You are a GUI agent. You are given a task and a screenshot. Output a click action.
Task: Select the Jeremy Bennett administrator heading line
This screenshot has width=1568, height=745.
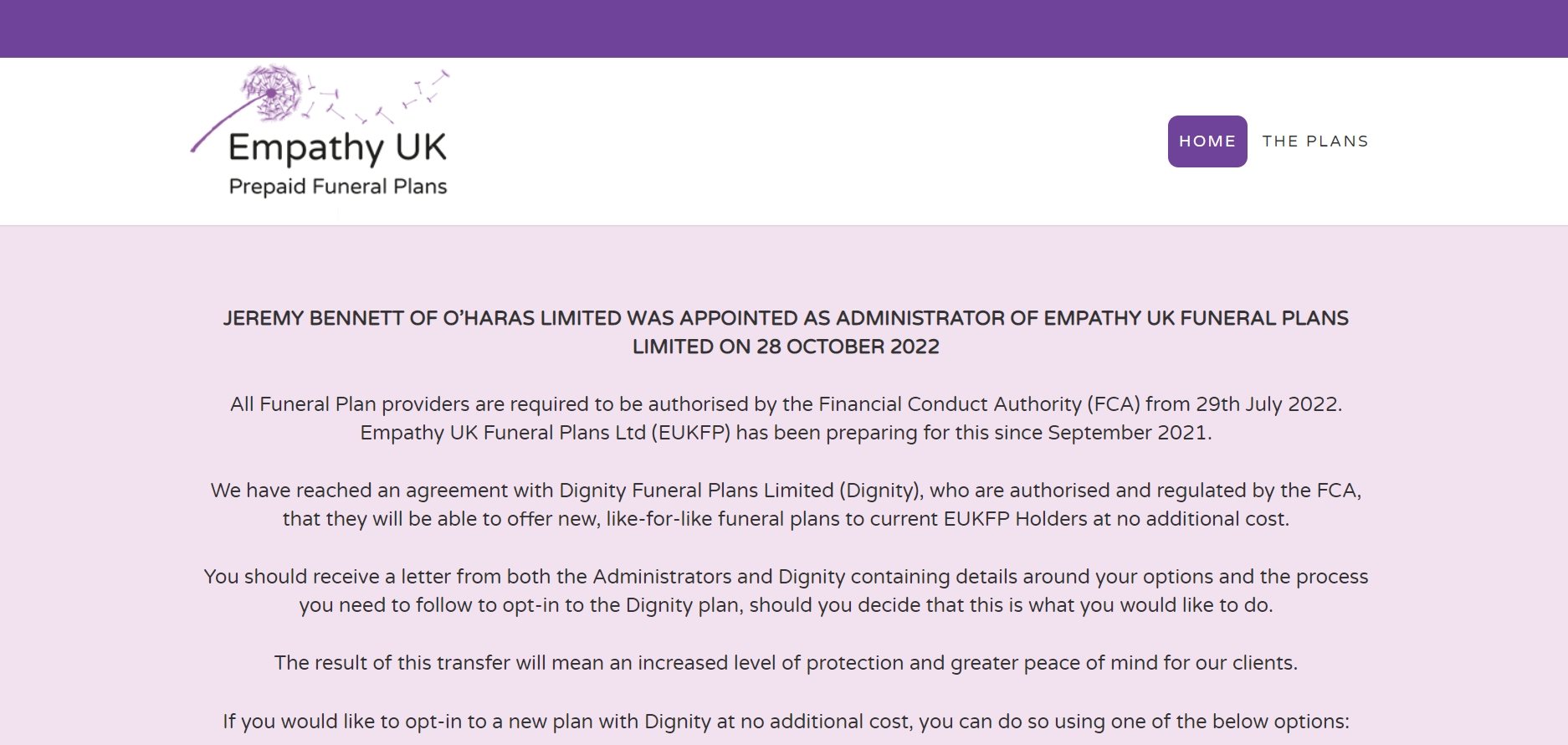[x=786, y=318]
